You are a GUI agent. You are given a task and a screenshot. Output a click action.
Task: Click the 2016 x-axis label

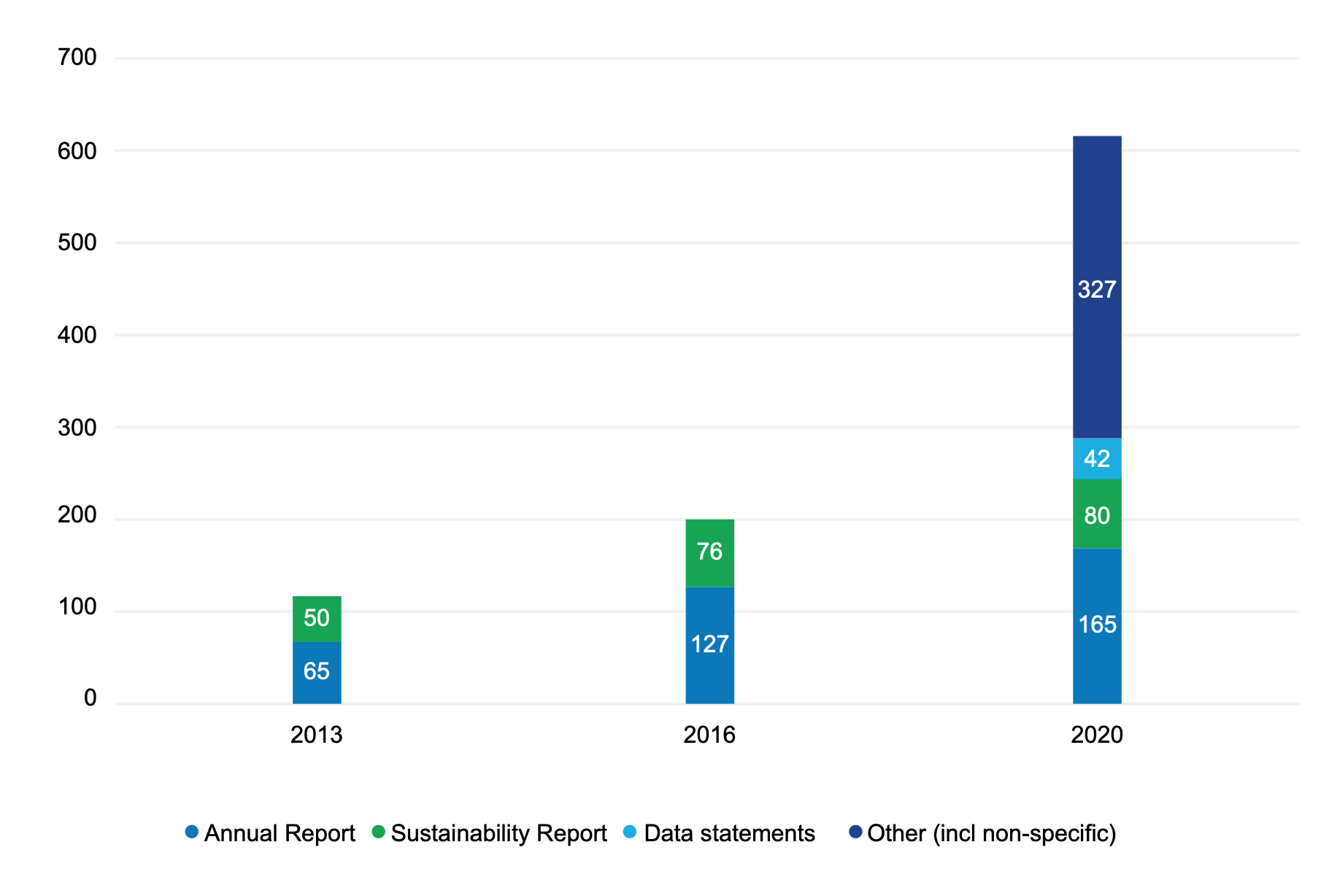click(x=709, y=734)
